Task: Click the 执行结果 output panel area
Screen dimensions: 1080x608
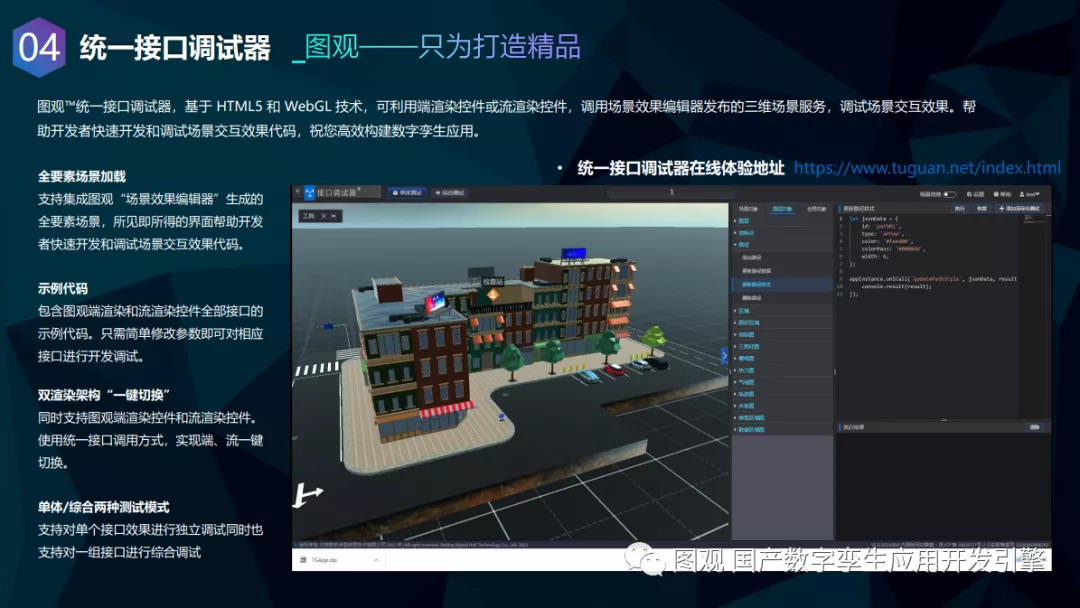Action: [x=944, y=485]
